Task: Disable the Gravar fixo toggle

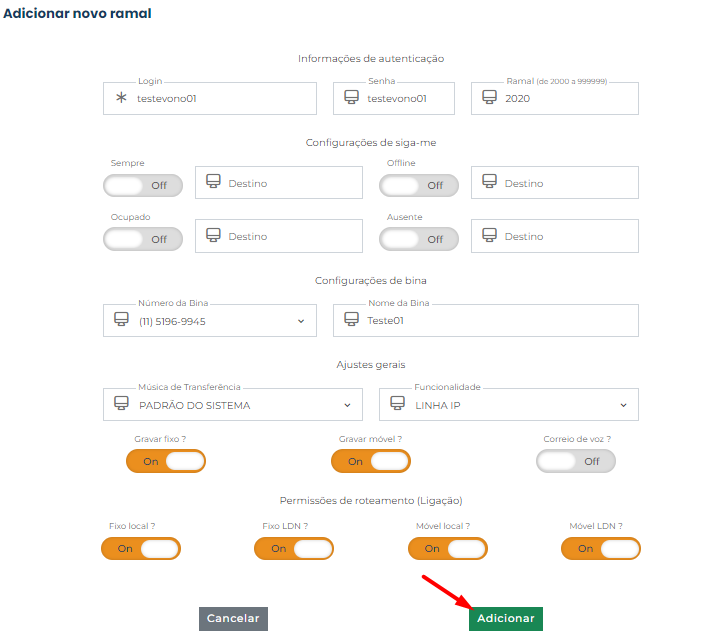Action: point(166,461)
